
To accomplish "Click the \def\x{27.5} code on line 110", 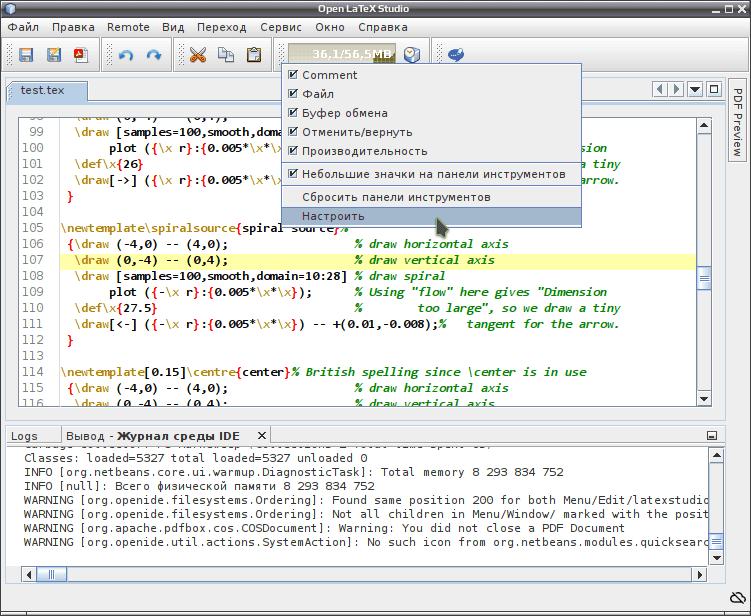I will pyautogui.click(x=115, y=308).
